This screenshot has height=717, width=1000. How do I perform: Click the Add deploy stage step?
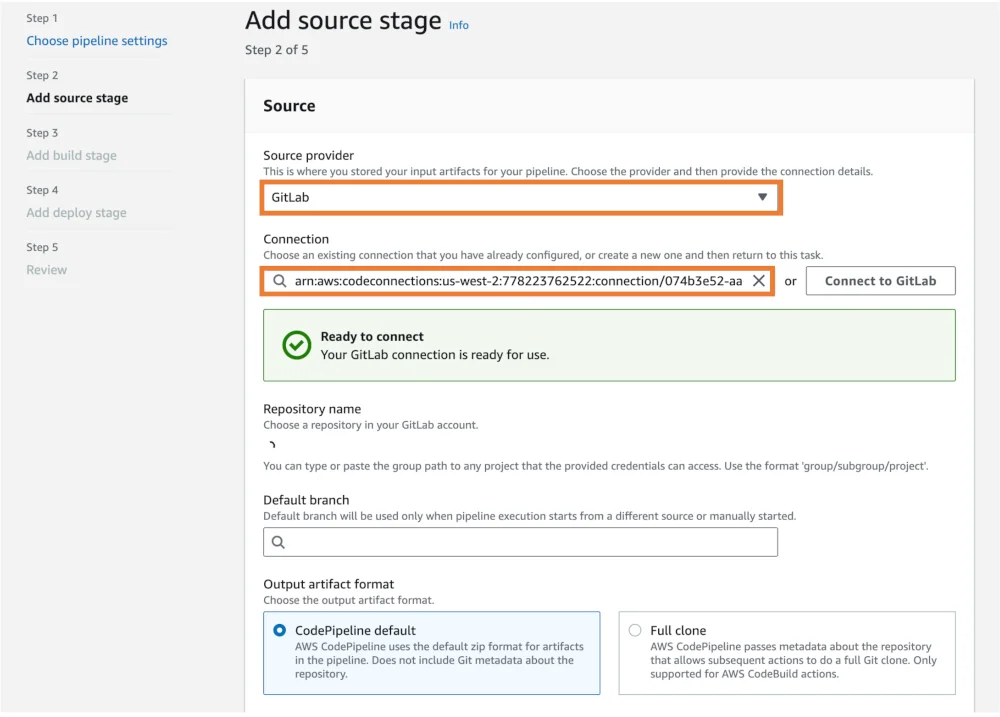pos(75,212)
